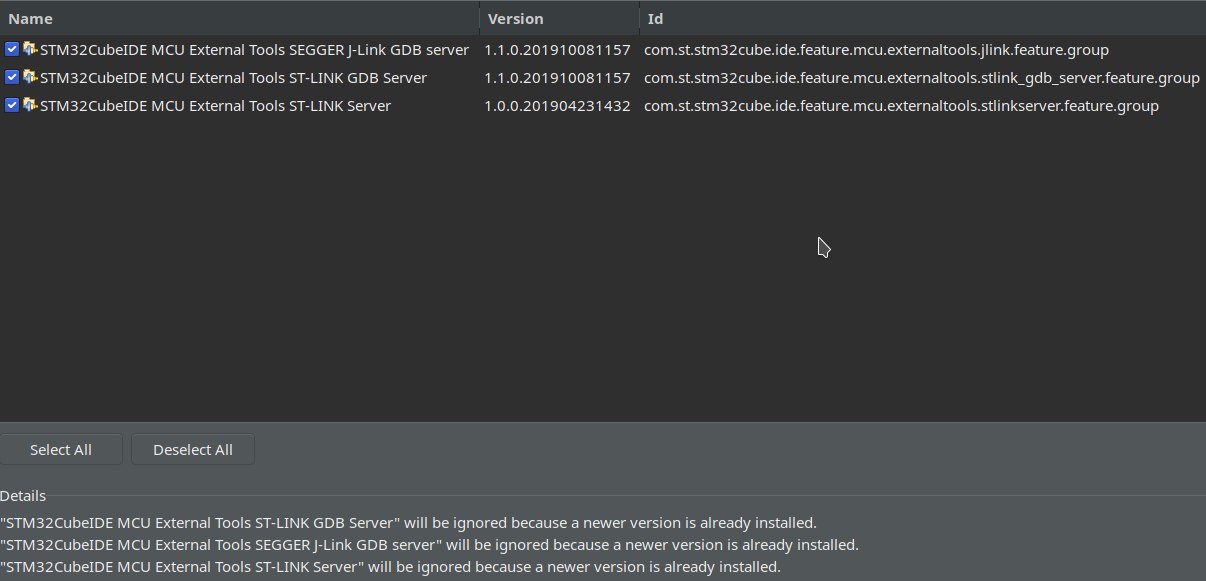Uncheck the SEGGER J-Link GDB server checkbox
Image resolution: width=1206 pixels, height=581 pixels.
click(x=12, y=49)
